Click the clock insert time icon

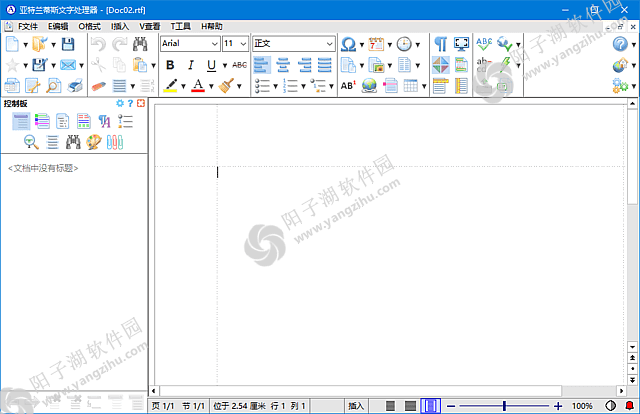pos(404,44)
